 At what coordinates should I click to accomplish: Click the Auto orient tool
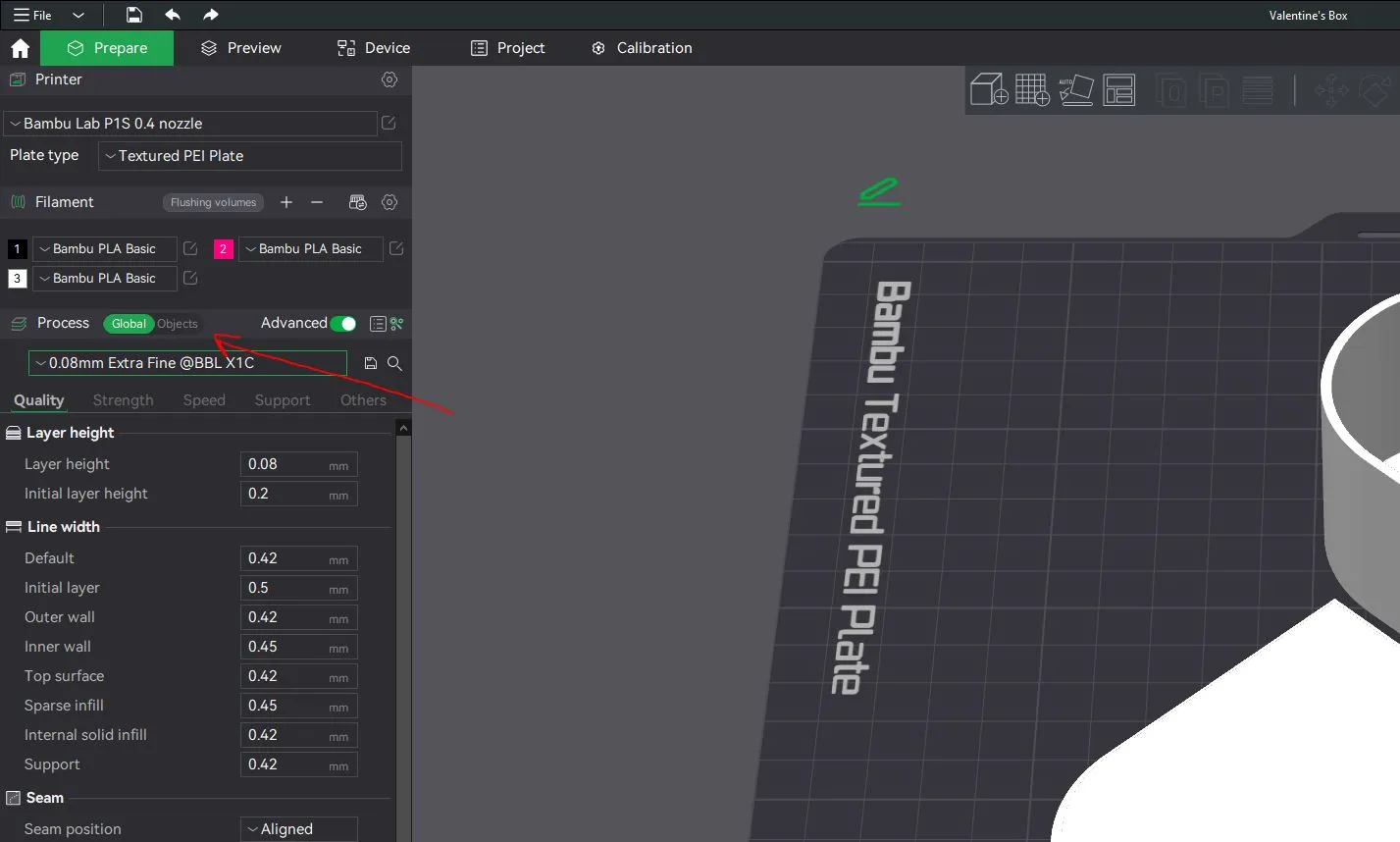(1076, 89)
